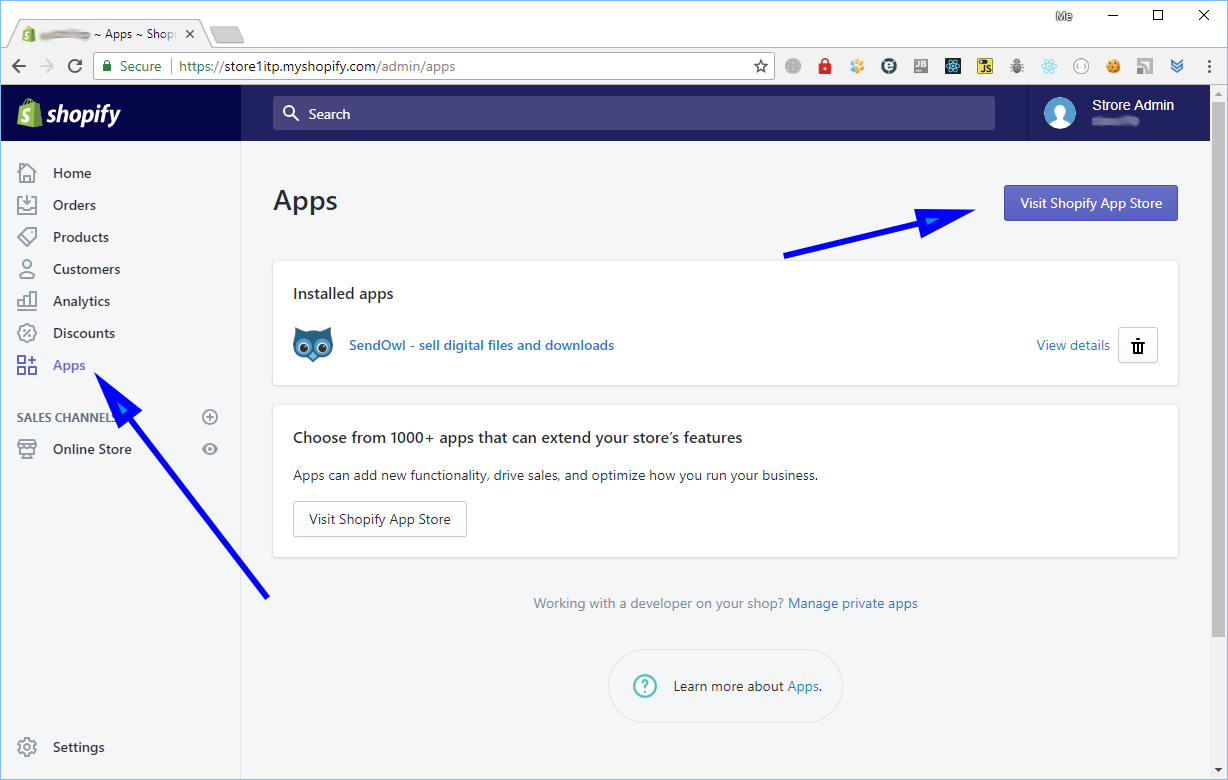Close the Apps ~ Shopify browser tab
This screenshot has width=1228, height=780.
(191, 34)
